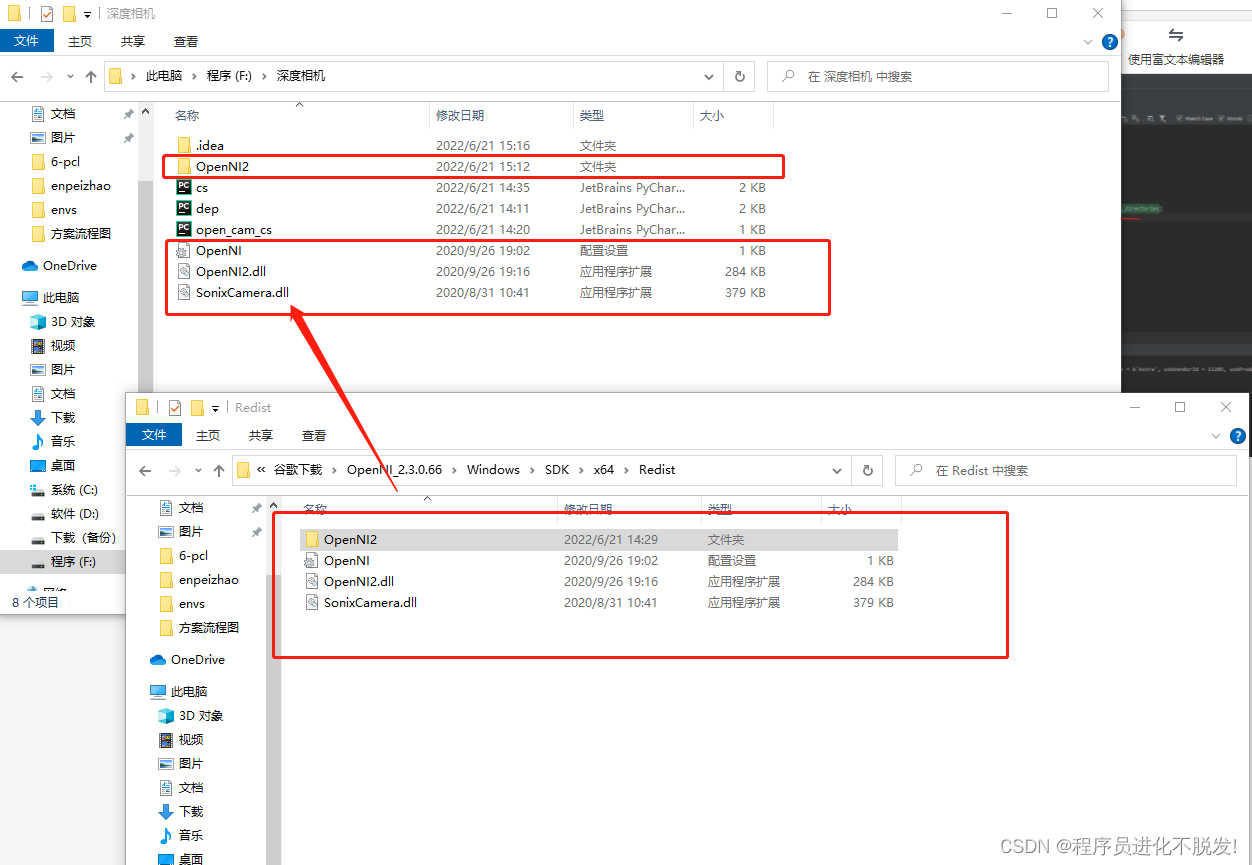Open the Help question mark icon
Screen dimensions: 1252x865
click(1110, 42)
